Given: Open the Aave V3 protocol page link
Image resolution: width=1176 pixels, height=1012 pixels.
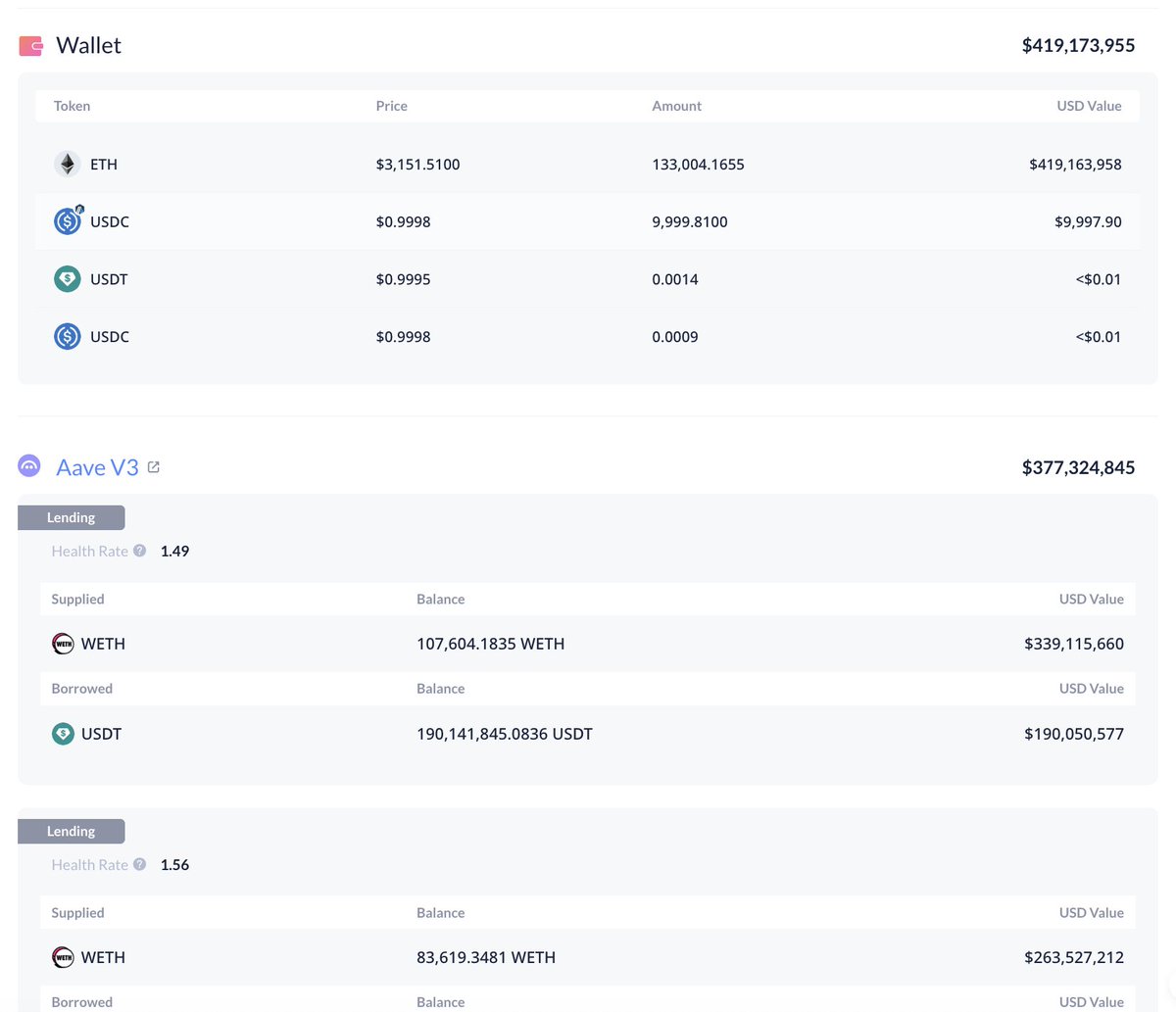Looking at the screenshot, I should [x=97, y=466].
